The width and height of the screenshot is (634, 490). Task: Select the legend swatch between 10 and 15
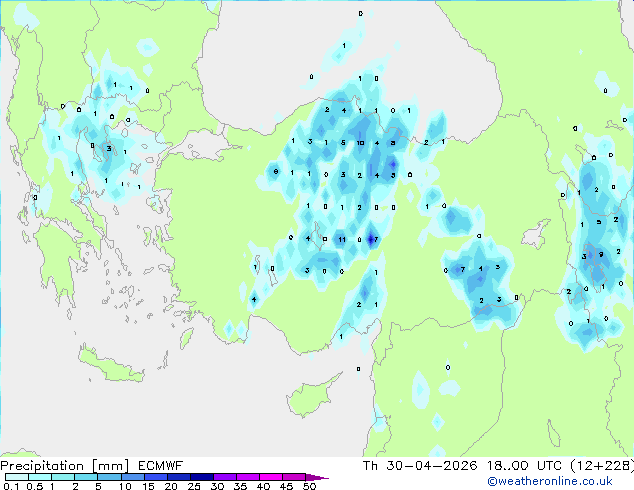click(x=132, y=477)
